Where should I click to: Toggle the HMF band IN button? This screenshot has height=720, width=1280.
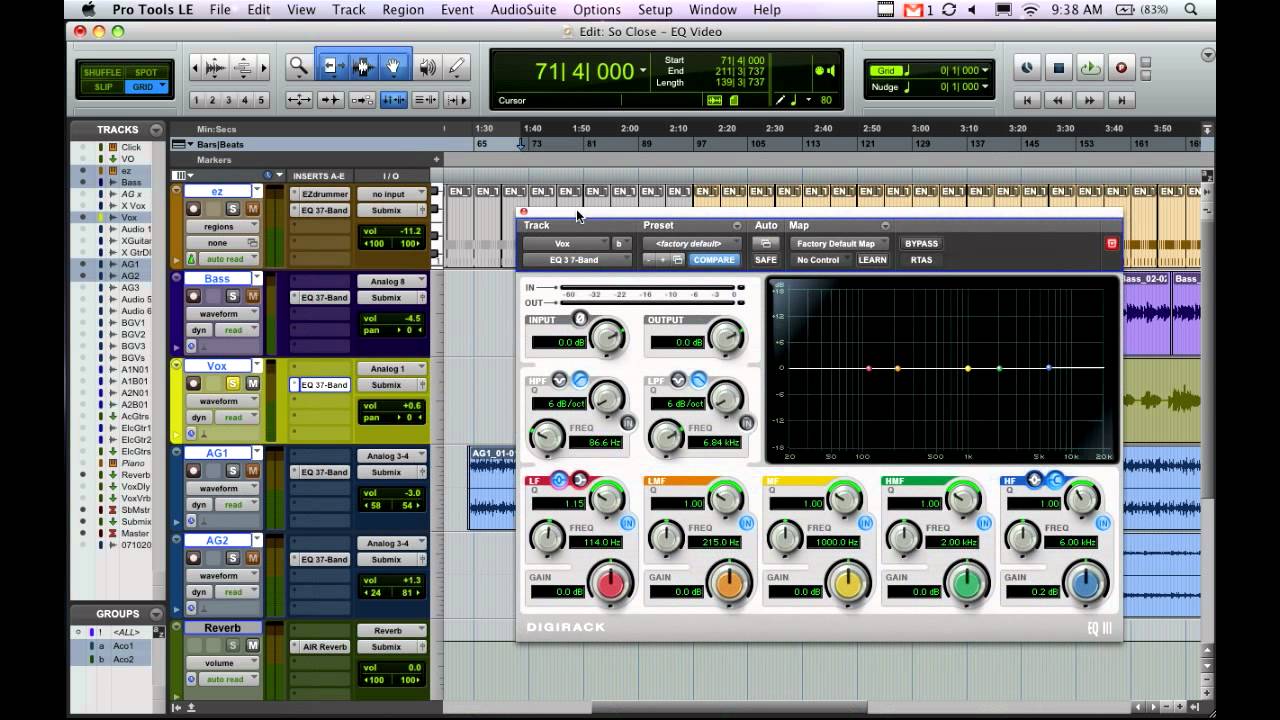pyautogui.click(x=984, y=523)
